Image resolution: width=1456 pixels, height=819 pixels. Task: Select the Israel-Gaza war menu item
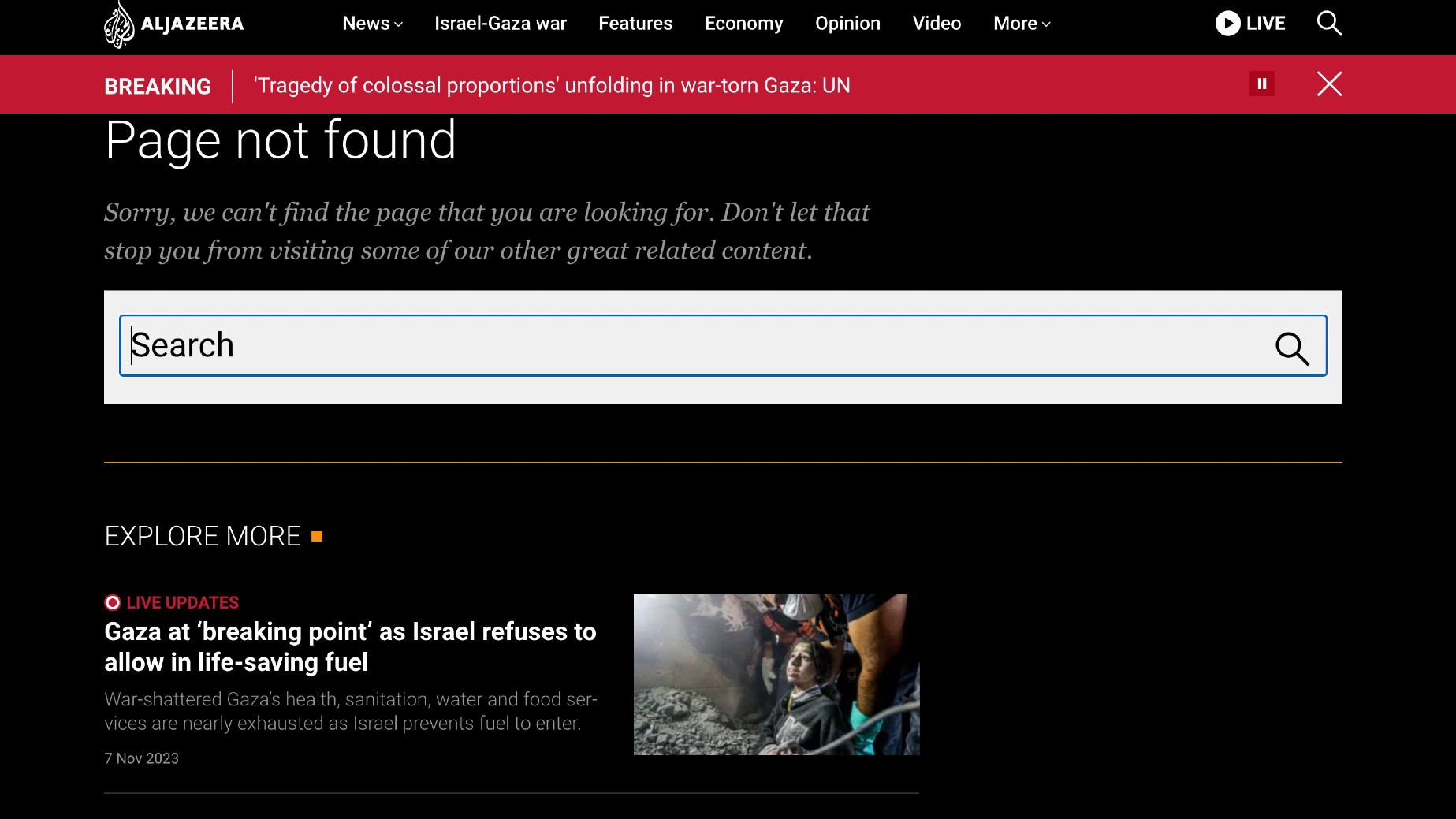500,23
